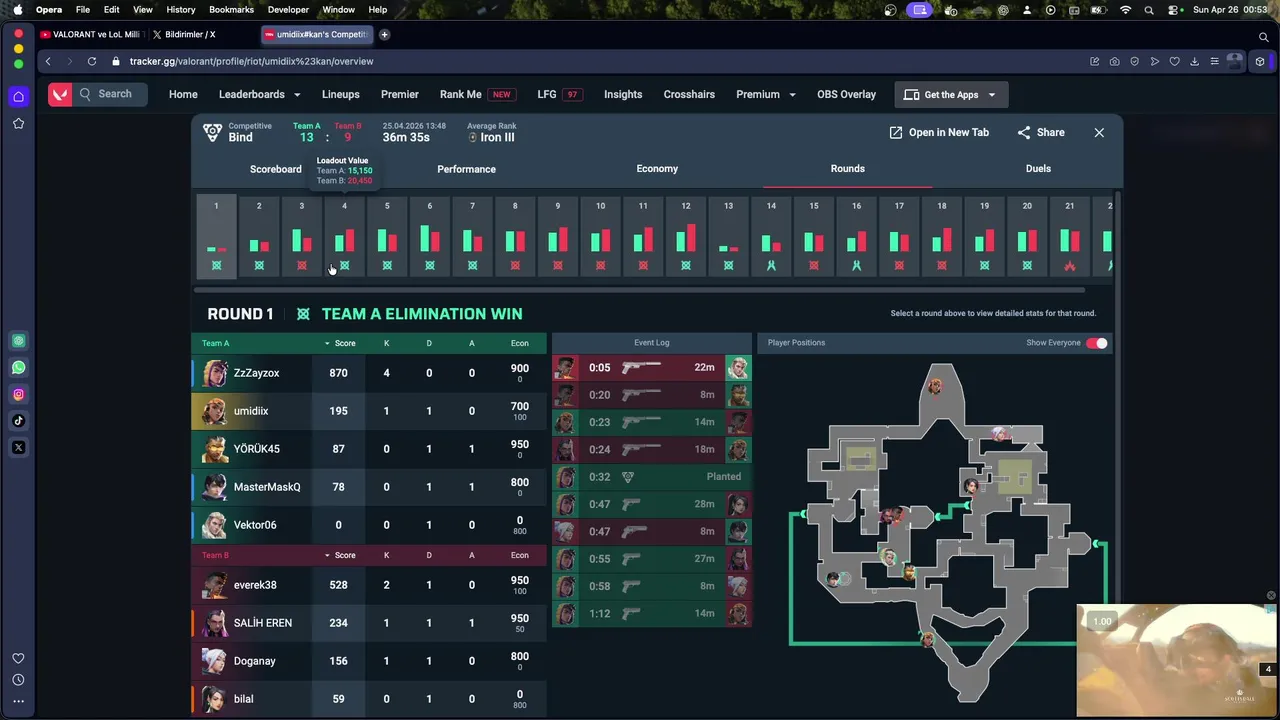Viewport: 1280px width, 720px height.
Task: Go back with the browser back arrow
Action: (x=48, y=61)
